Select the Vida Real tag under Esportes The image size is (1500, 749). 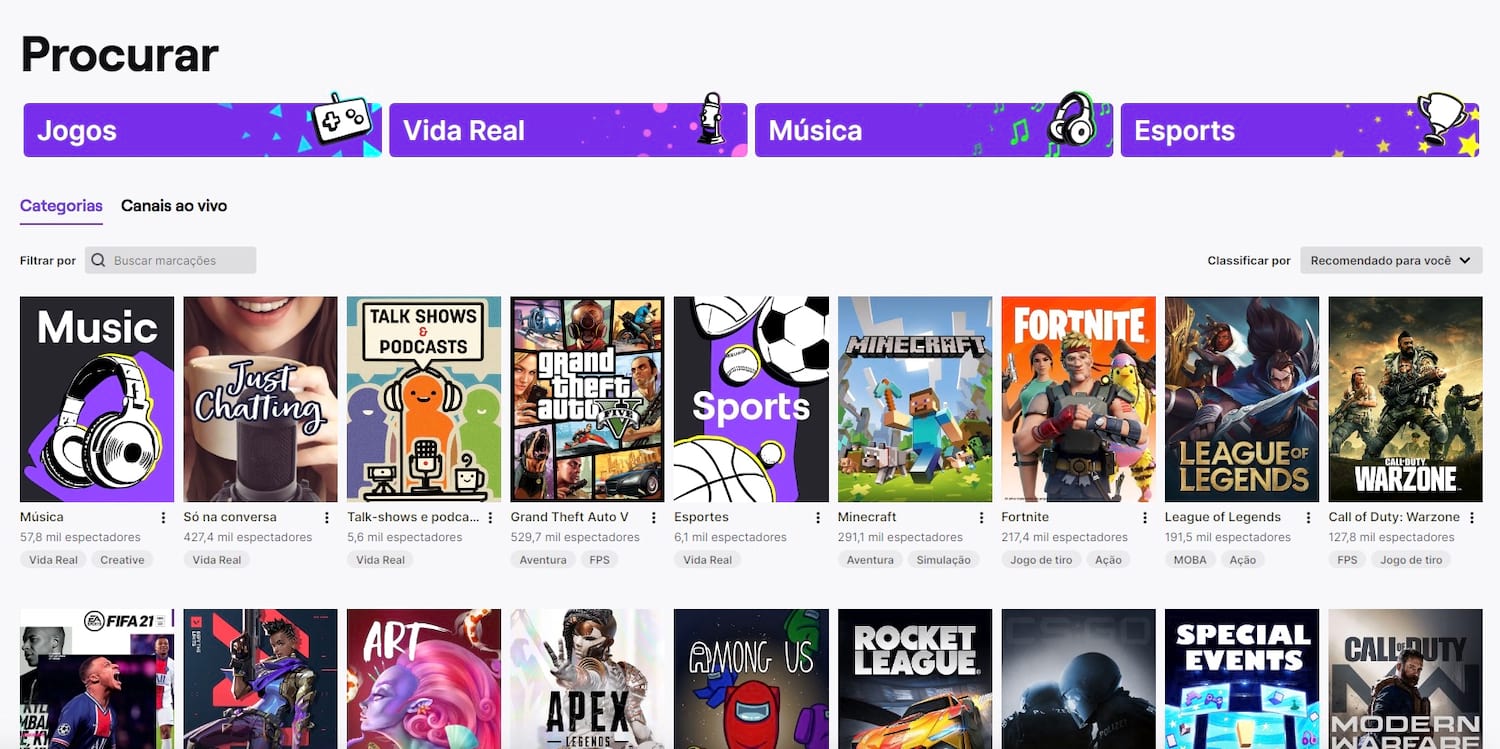tap(708, 560)
